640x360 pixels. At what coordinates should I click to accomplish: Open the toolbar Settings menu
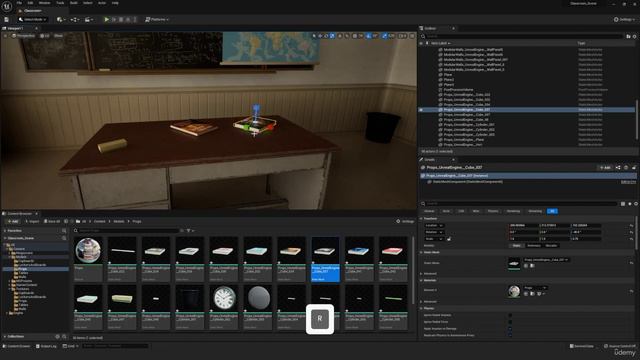click(x=625, y=19)
